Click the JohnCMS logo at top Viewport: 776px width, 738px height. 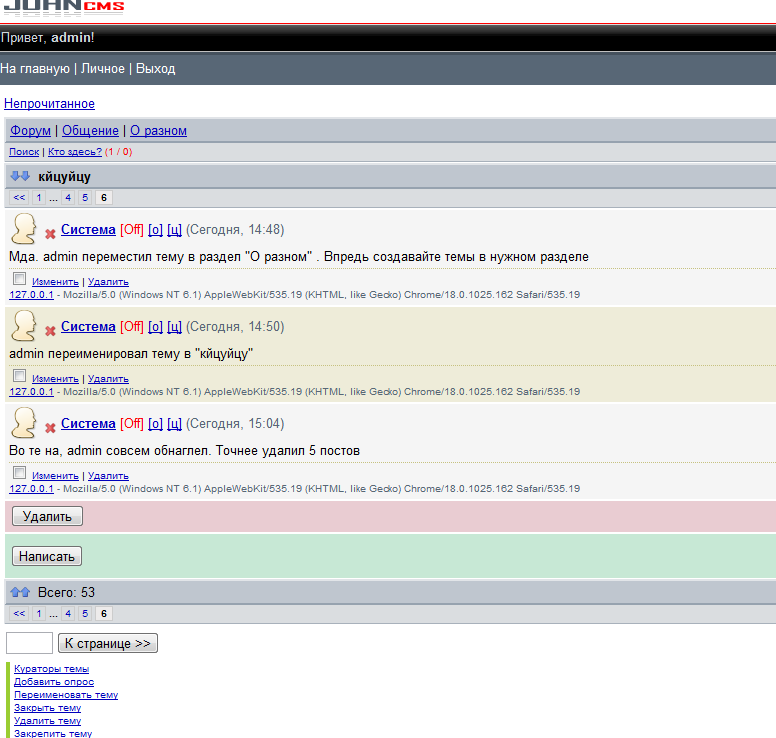63,10
